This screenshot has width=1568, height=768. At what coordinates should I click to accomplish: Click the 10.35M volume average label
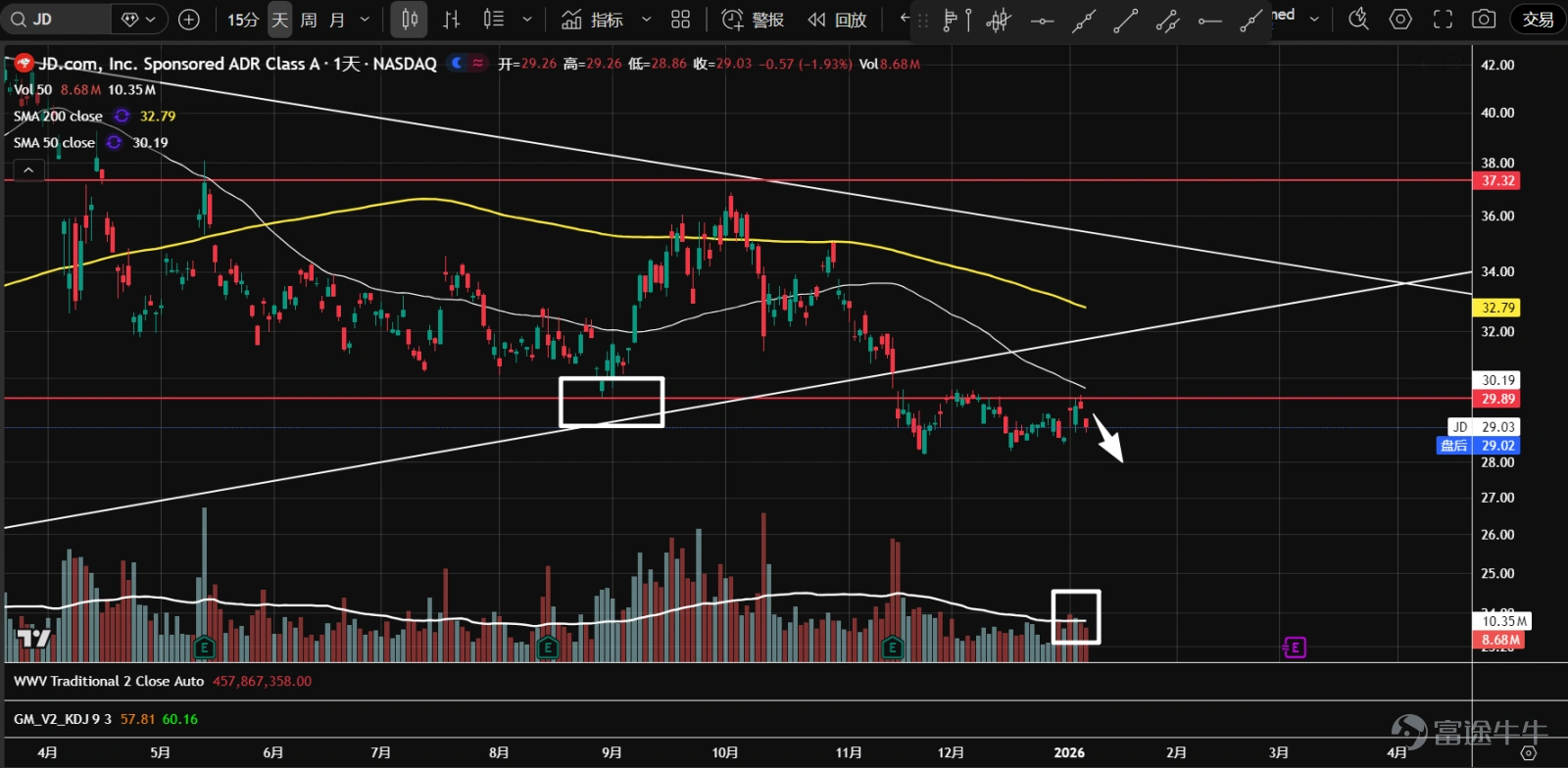pyautogui.click(x=1500, y=621)
